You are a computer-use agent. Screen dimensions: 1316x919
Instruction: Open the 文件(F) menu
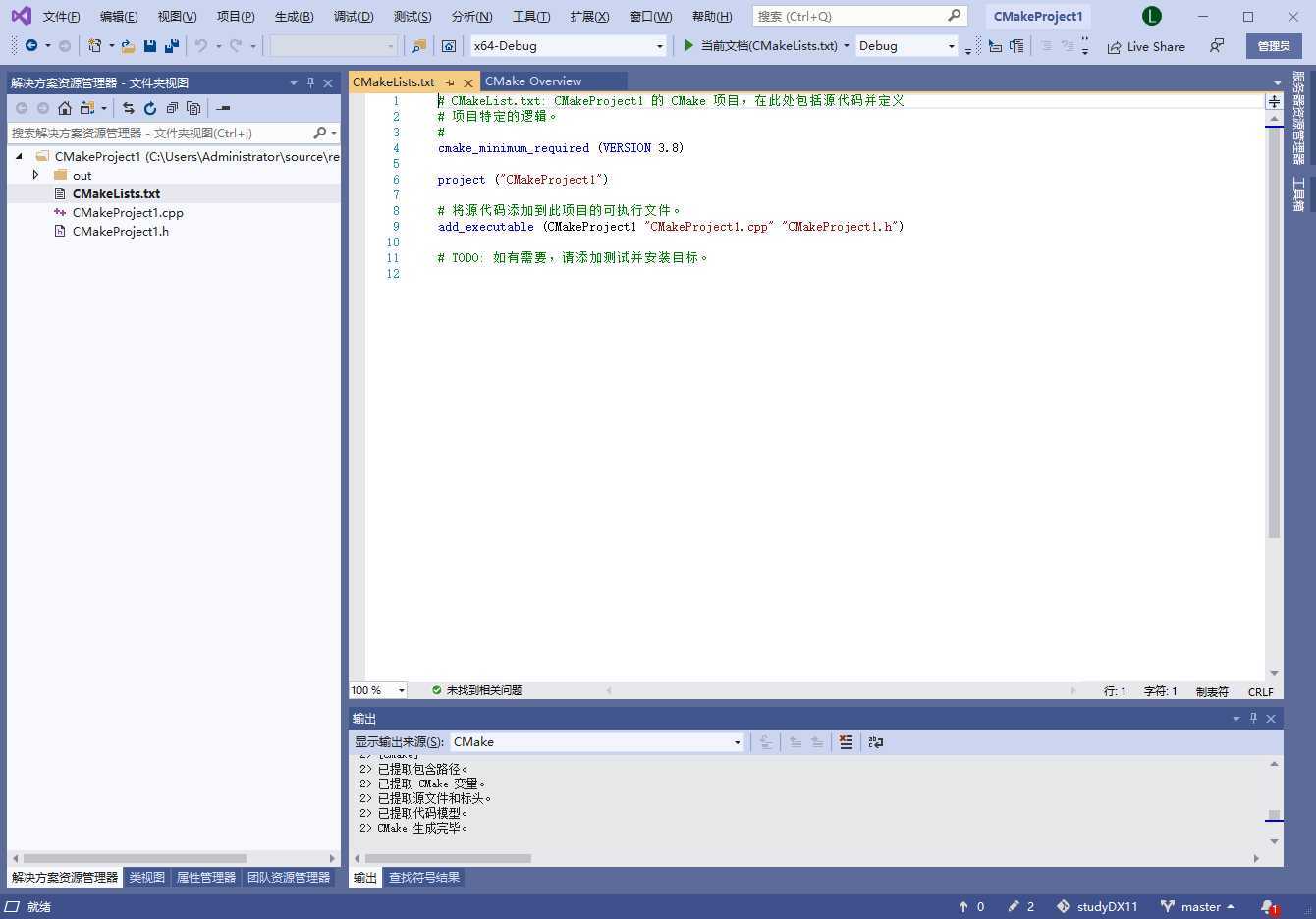coord(61,16)
